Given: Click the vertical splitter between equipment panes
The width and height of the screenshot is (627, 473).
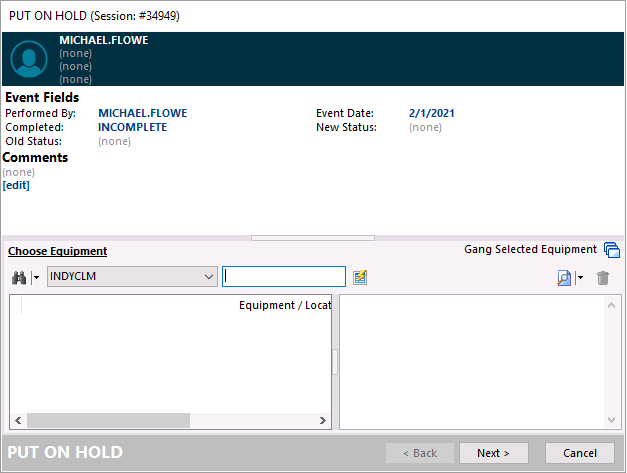Looking at the screenshot, I should coord(335,362).
